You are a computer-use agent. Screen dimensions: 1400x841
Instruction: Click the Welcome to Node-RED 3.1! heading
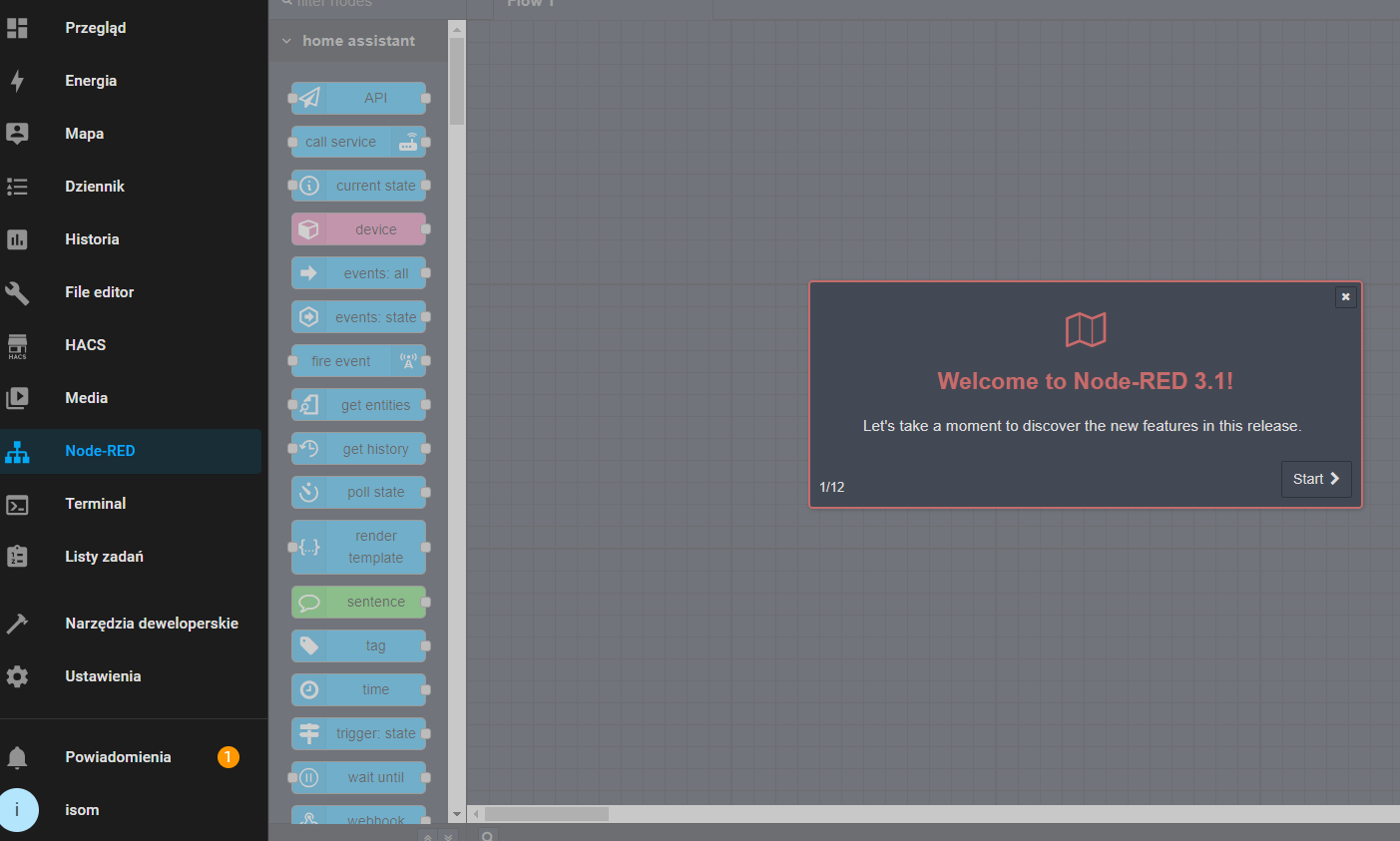(x=1086, y=381)
